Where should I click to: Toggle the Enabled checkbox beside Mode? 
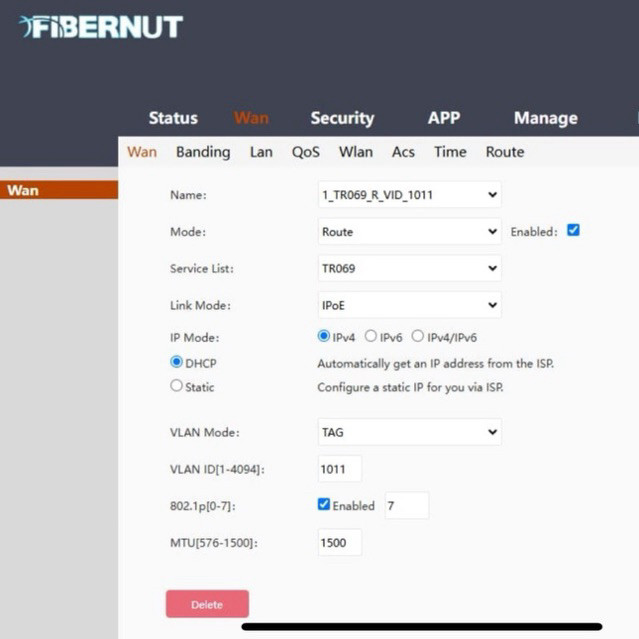tap(573, 231)
